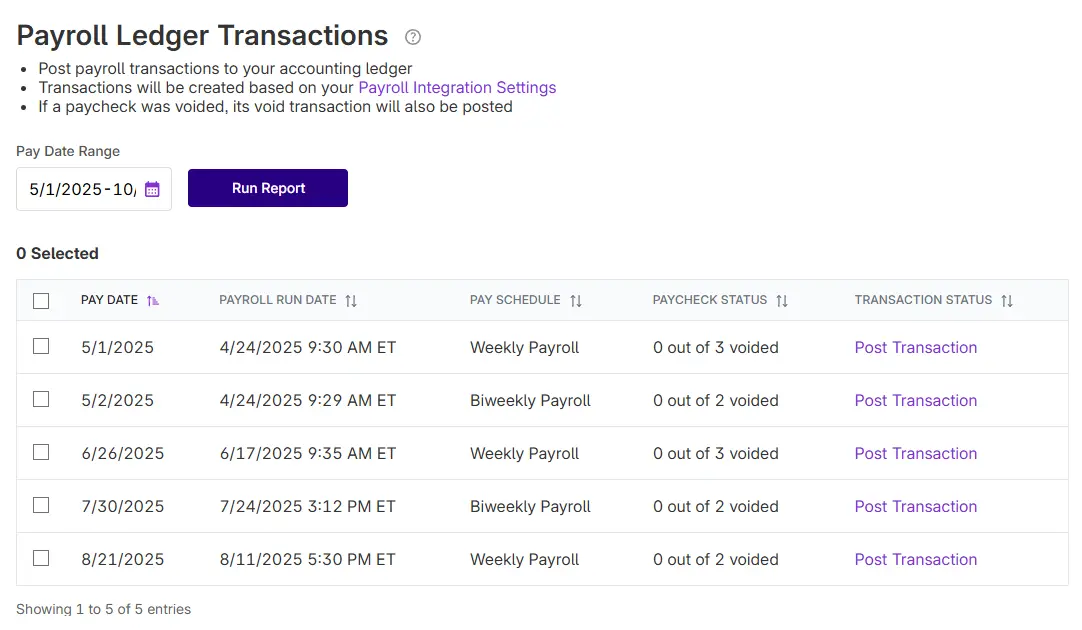Click the Pay Date Range input field
Screen dimensions: 1082x630
(x=80, y=188)
